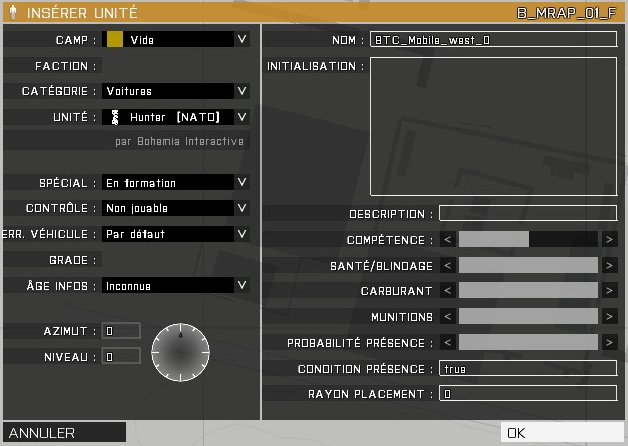Click the carburant slider bar
Viewport: 628px width, 446px height.
[528, 291]
